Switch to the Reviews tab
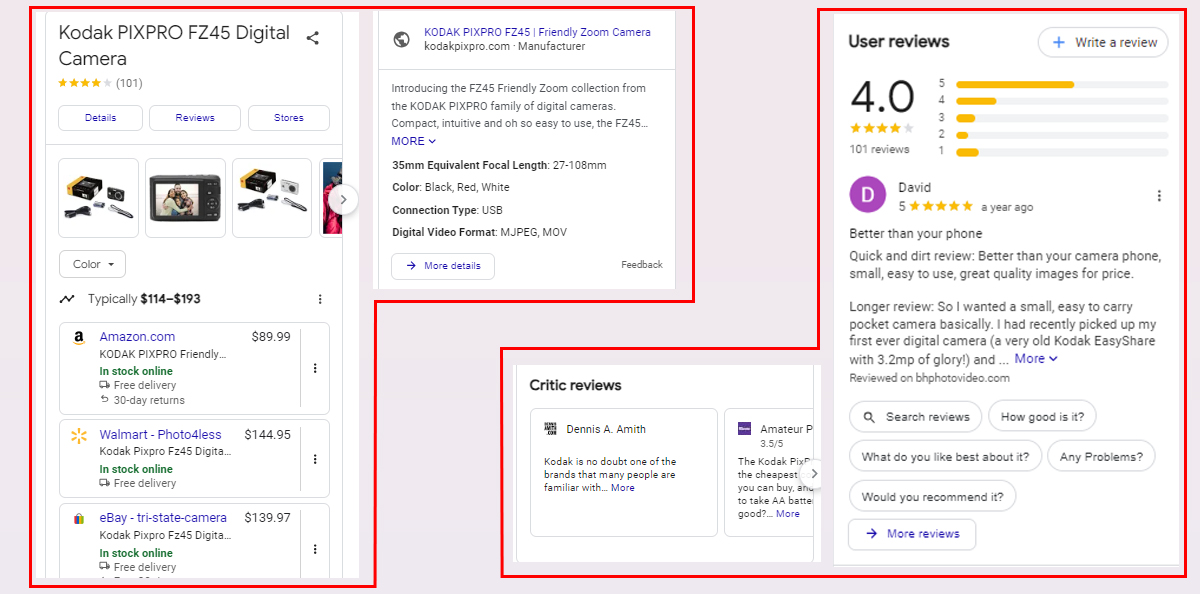The height and width of the screenshot is (594, 1200). click(x=194, y=118)
